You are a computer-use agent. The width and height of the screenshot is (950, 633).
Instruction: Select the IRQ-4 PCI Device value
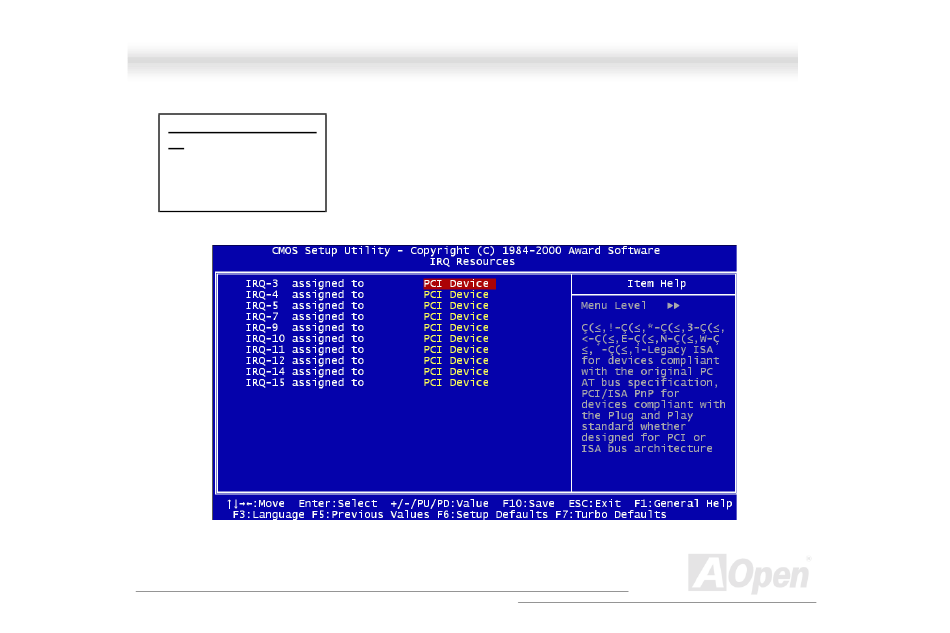(x=456, y=295)
